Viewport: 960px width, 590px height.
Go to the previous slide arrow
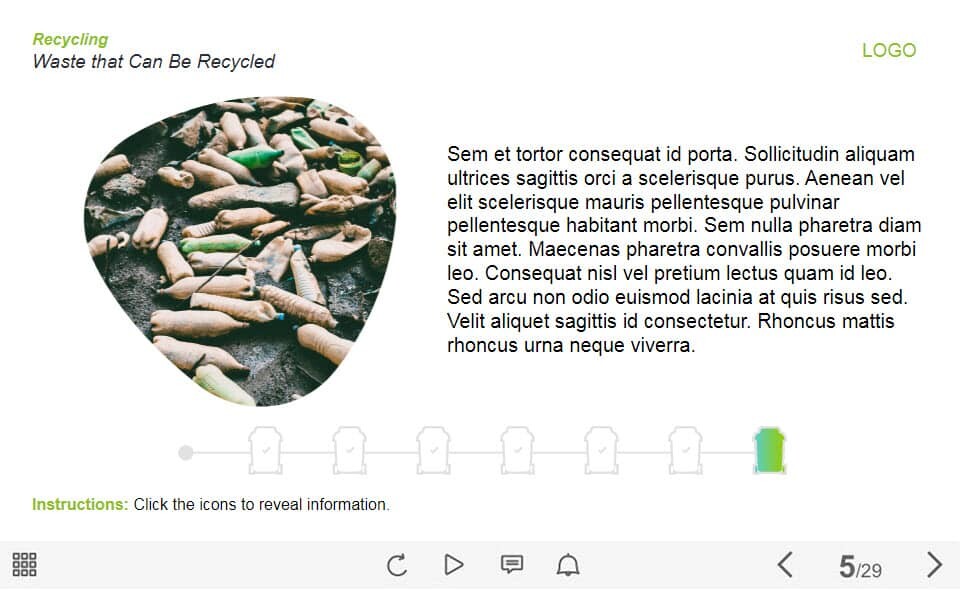[785, 565]
